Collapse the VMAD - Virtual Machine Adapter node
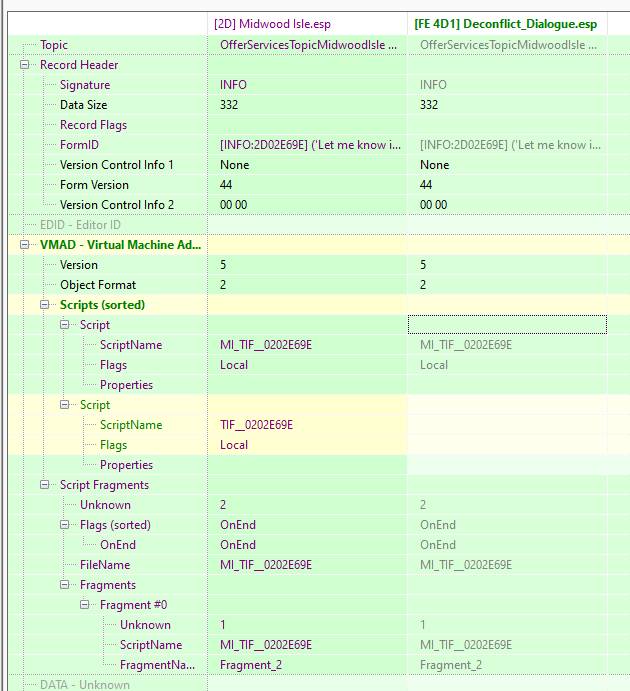Screen dimensions: 630x691 coord(25,245)
